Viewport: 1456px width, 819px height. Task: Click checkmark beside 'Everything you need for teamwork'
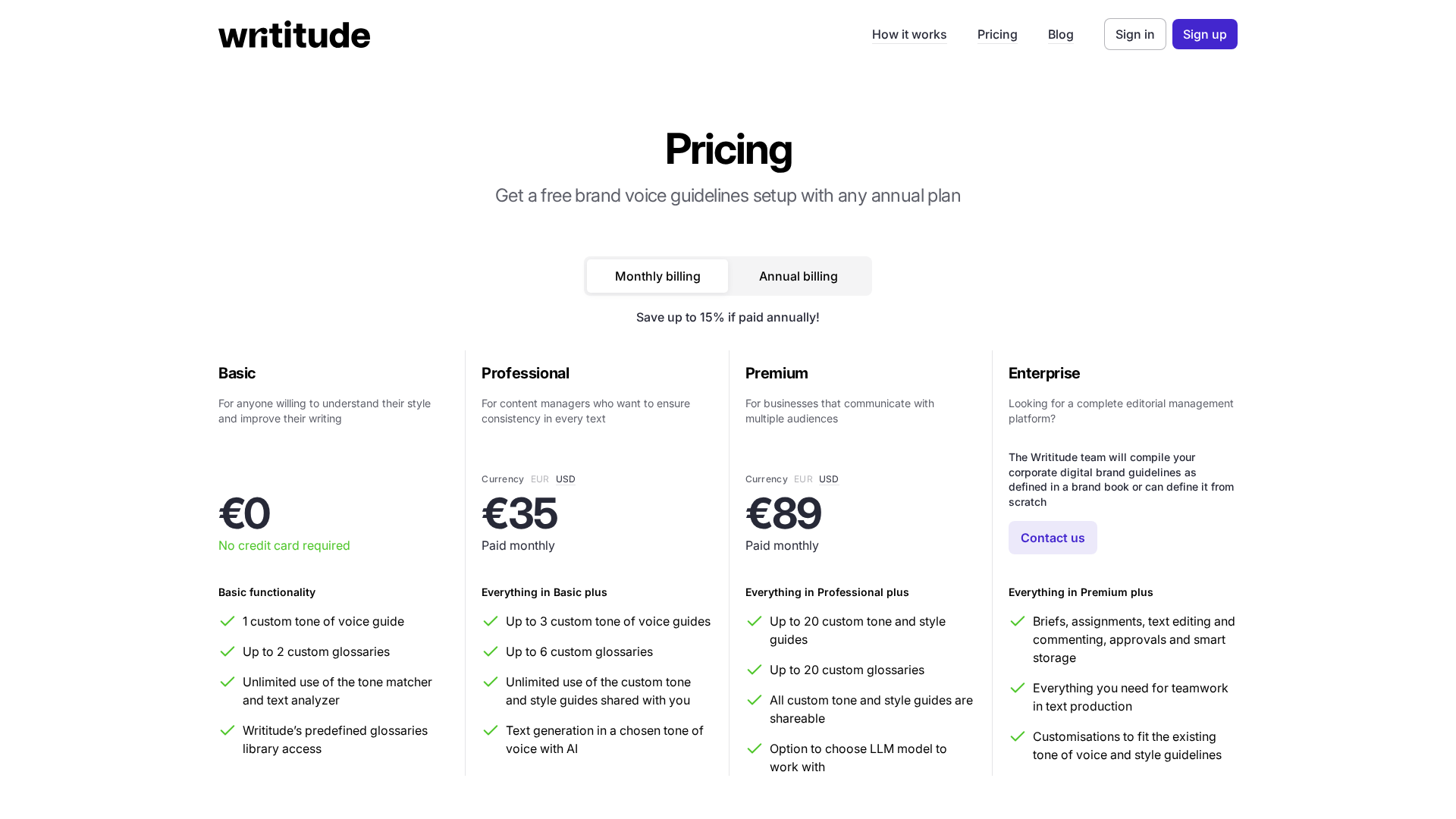[x=1017, y=688]
